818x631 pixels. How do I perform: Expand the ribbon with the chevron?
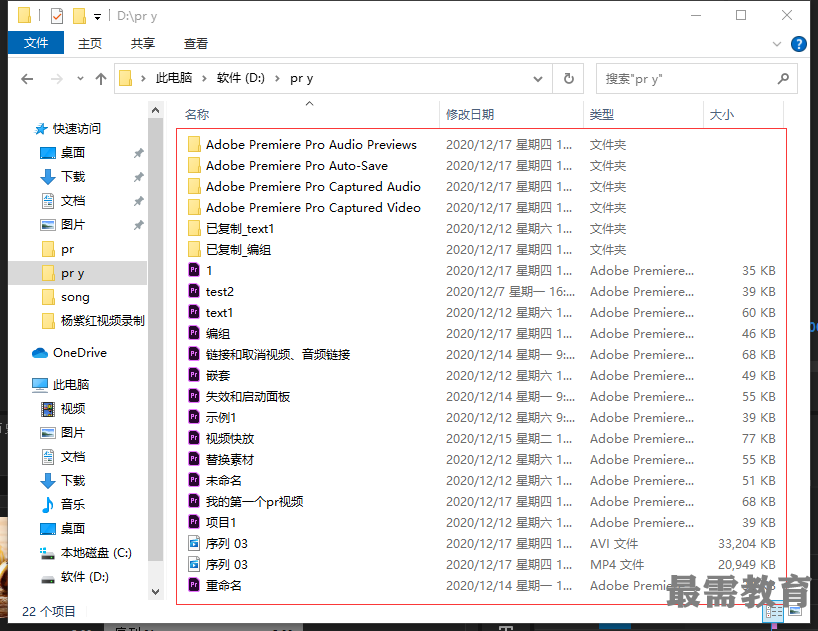[777, 44]
